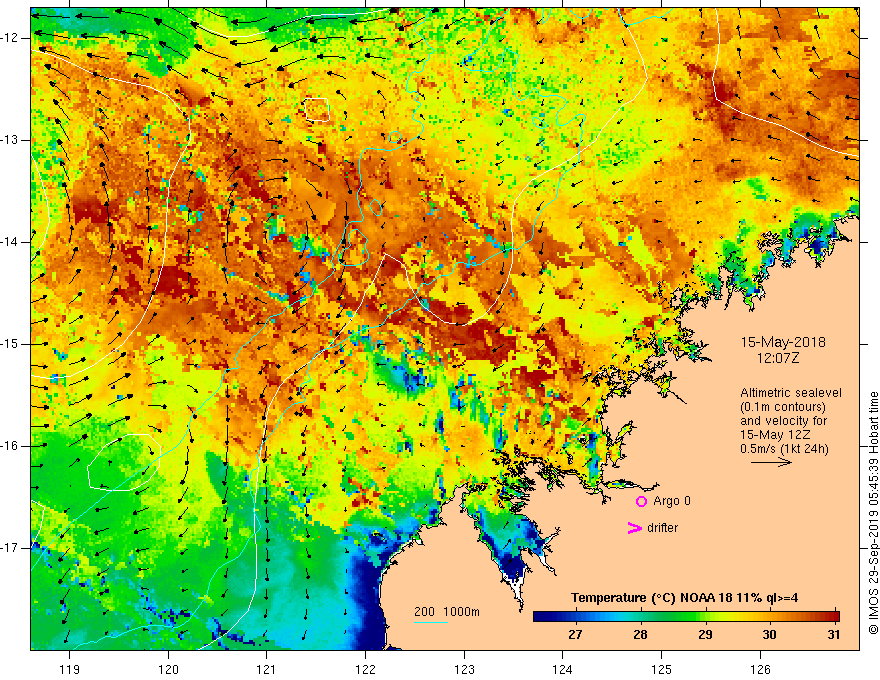The image size is (880, 680).
Task: Click the -13 latitude axis label
Action: (x=10, y=140)
